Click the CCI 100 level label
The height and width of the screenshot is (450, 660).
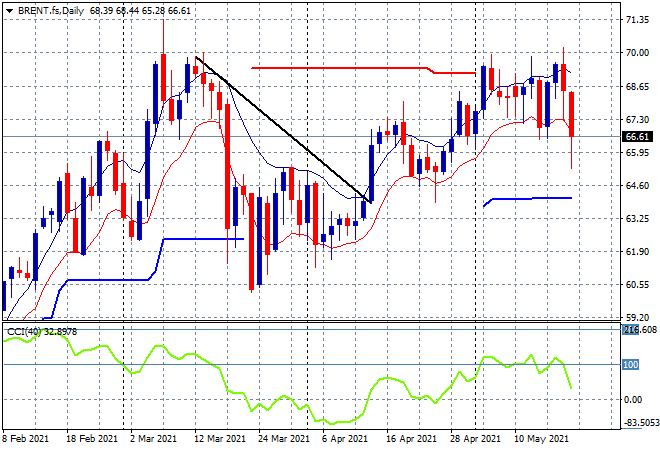pyautogui.click(x=631, y=365)
